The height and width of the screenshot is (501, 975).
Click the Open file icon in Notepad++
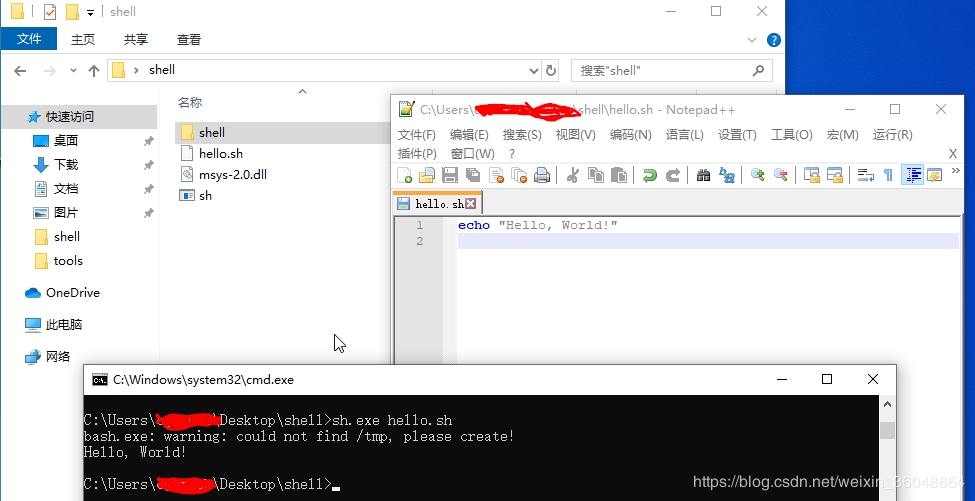point(427,175)
